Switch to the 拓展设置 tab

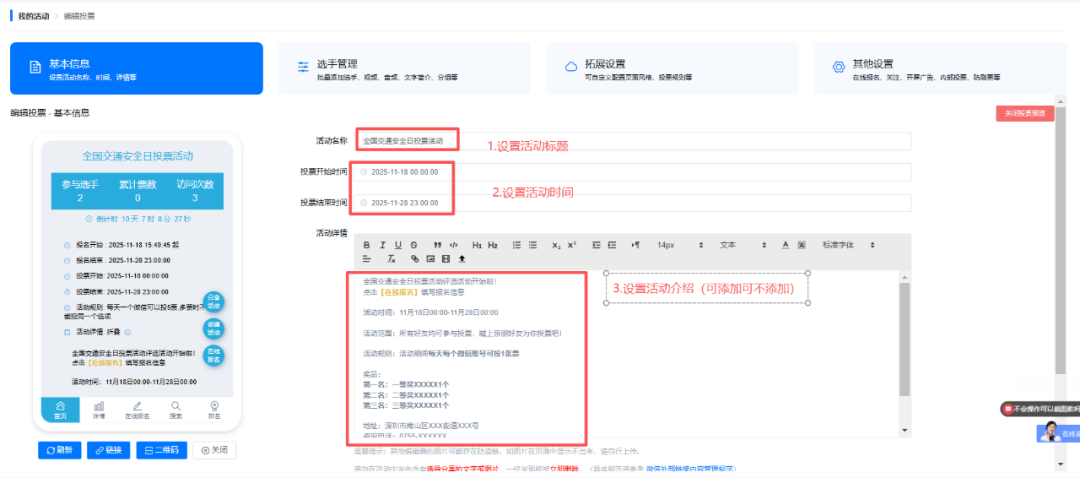coord(672,68)
